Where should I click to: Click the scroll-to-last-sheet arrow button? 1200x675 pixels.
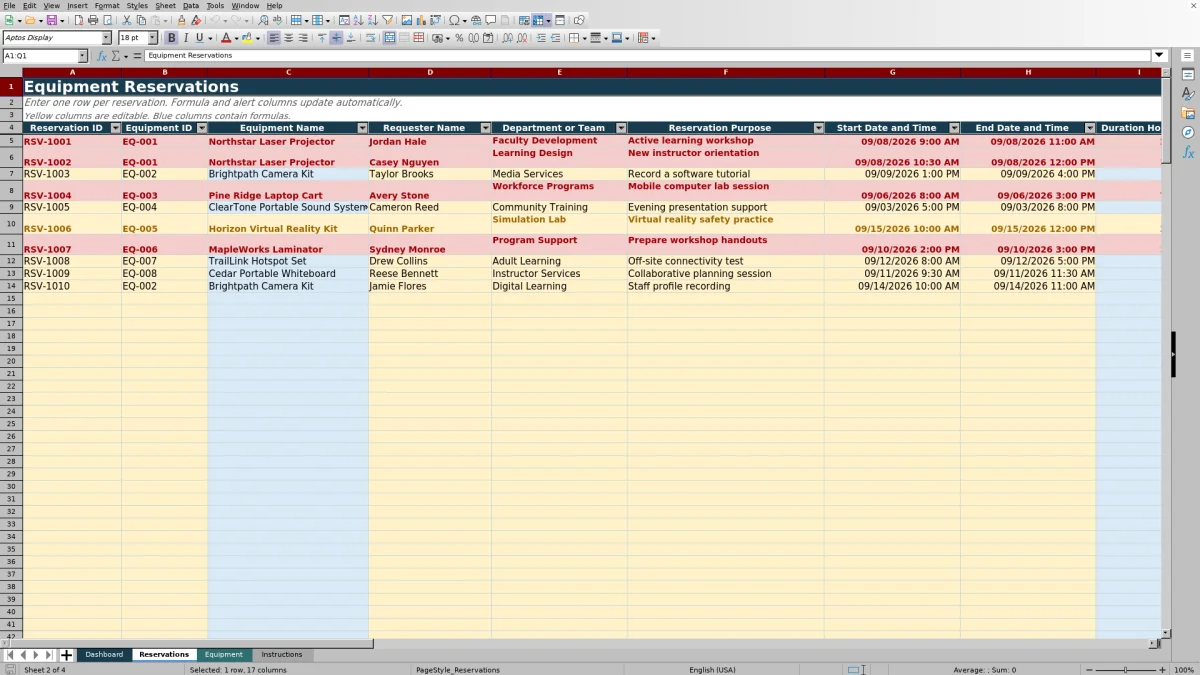click(49, 655)
